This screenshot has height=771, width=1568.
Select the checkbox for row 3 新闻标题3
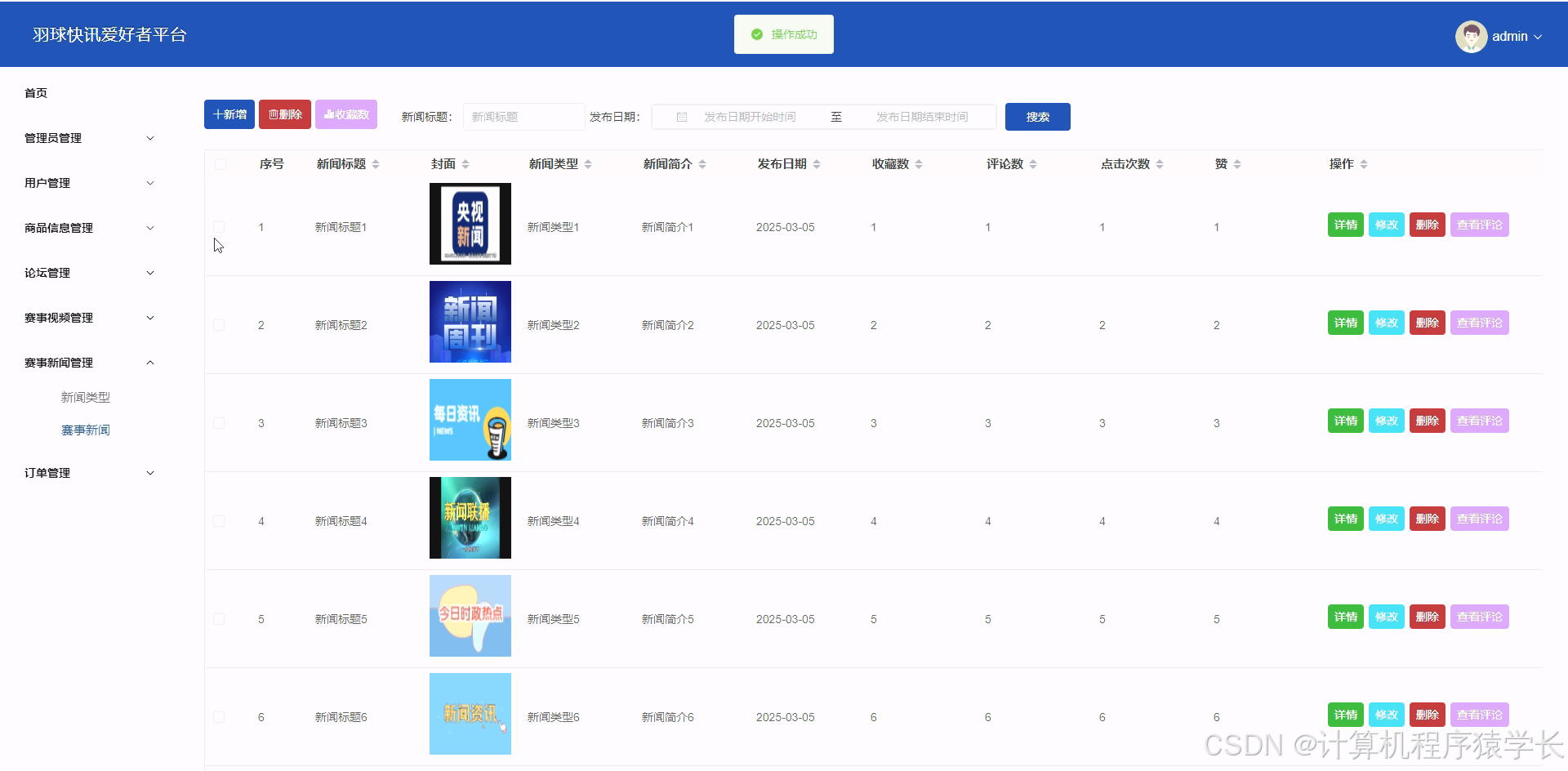(219, 422)
